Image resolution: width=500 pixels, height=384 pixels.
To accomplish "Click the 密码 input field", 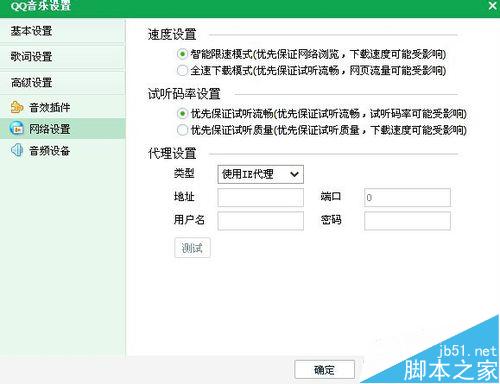I will click(407, 221).
